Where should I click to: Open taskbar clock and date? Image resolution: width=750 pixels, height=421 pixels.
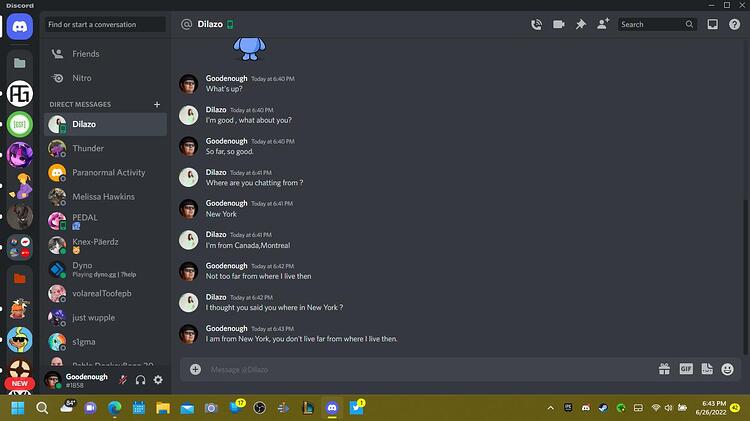coord(711,408)
